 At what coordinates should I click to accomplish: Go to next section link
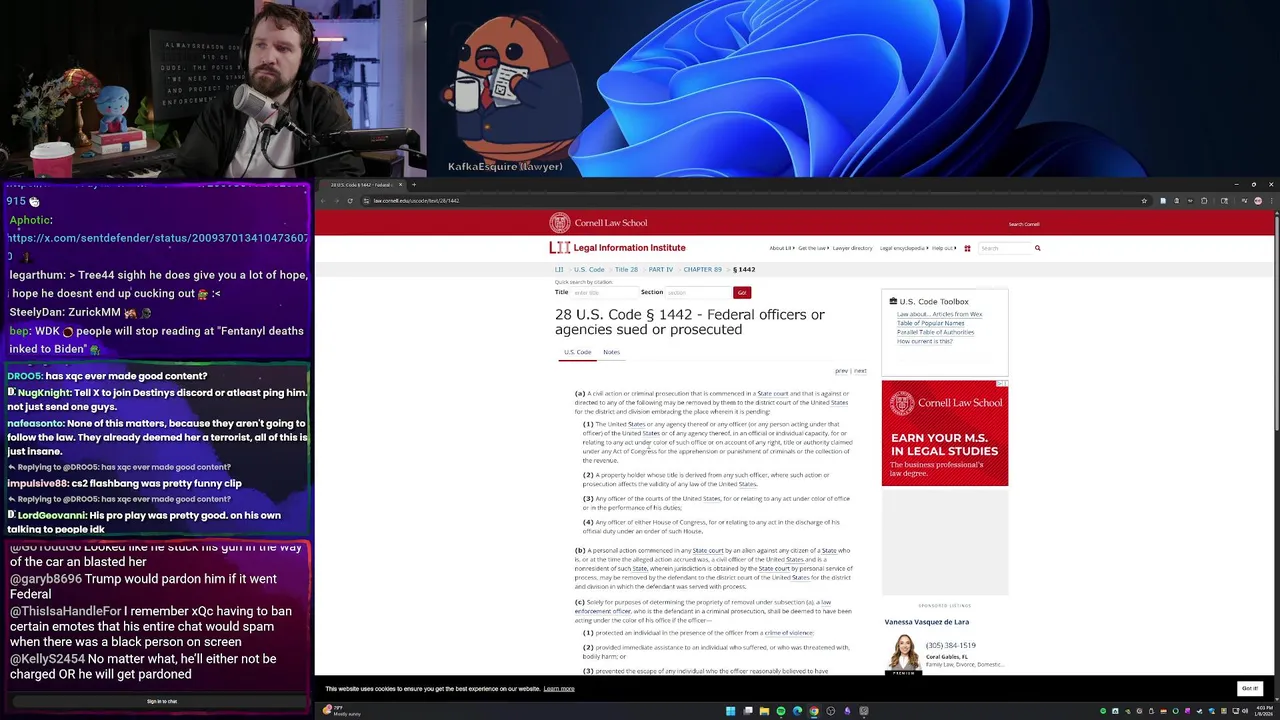[860, 371]
